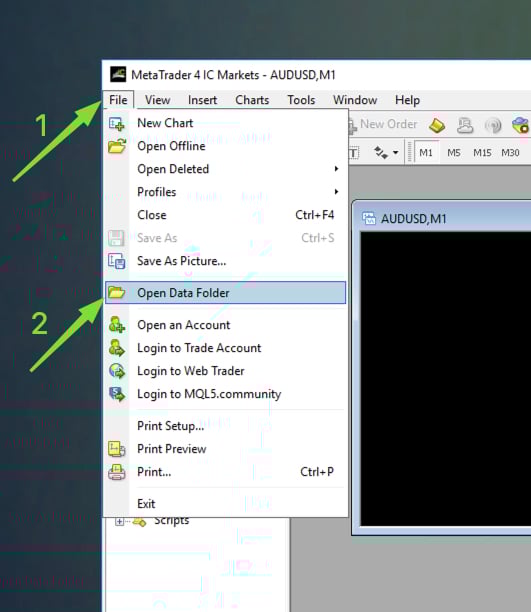Choose Open Offline from File menu

225,146
